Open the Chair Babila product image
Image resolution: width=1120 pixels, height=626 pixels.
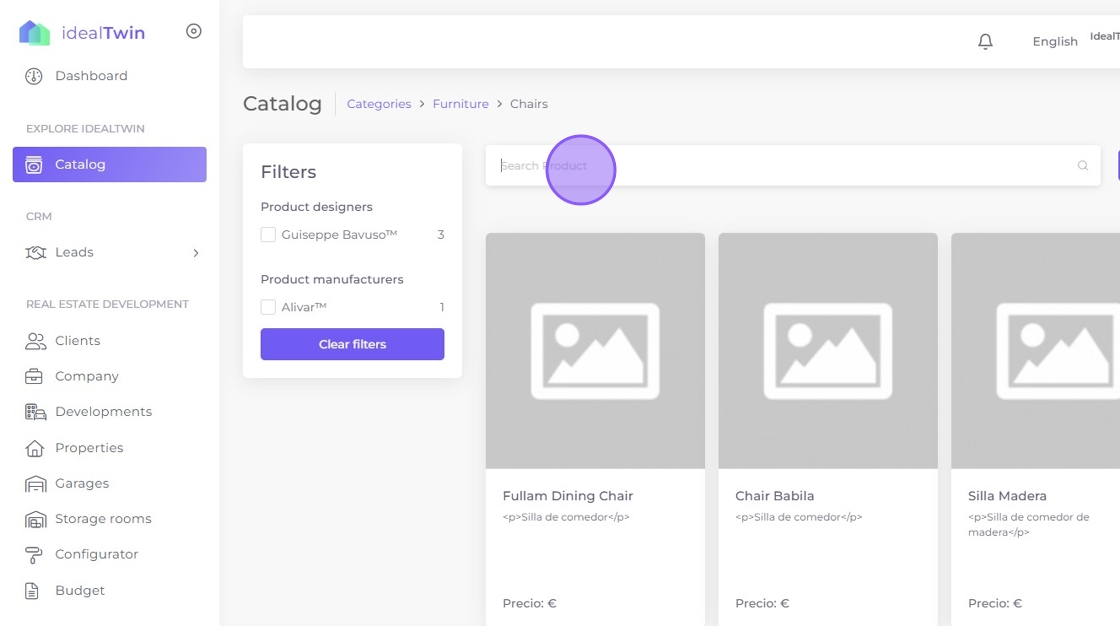point(827,351)
